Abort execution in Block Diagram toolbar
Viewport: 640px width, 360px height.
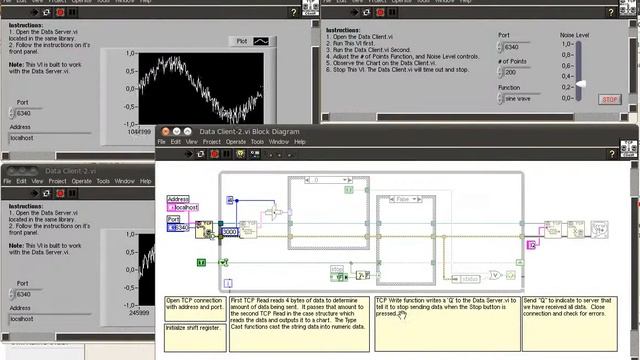[x=214, y=154]
